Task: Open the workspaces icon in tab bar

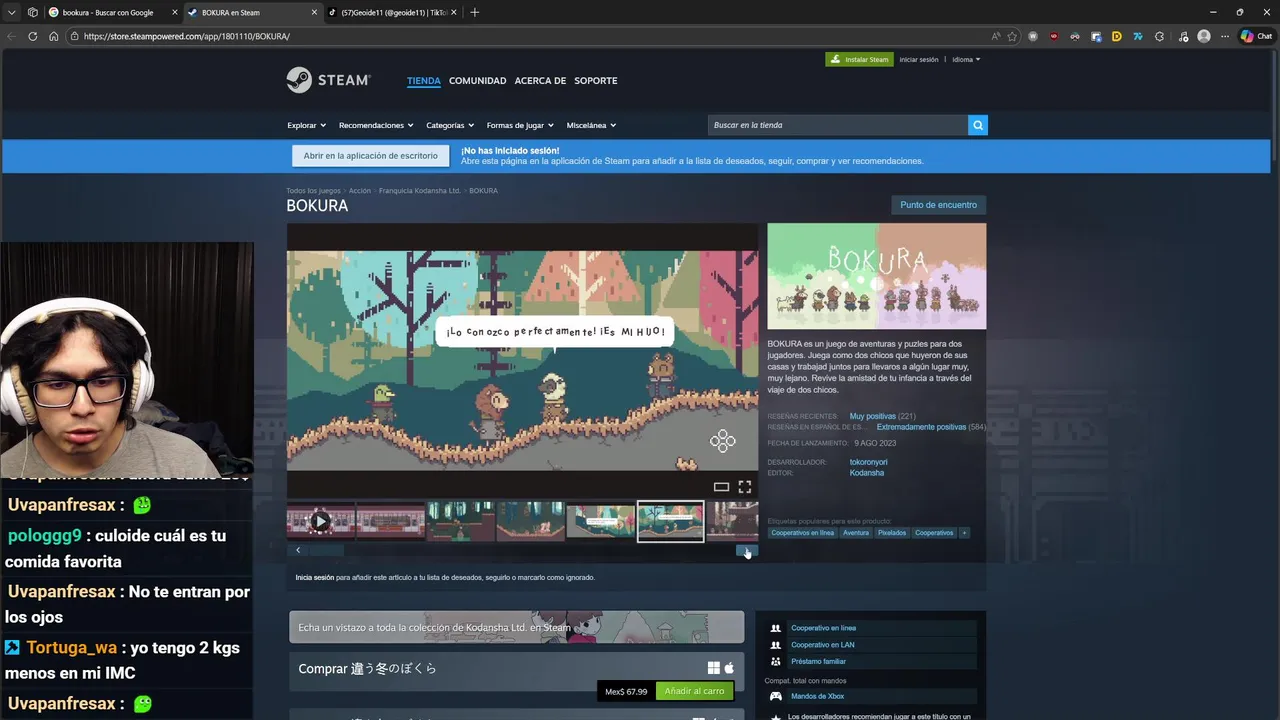Action: 33,12
